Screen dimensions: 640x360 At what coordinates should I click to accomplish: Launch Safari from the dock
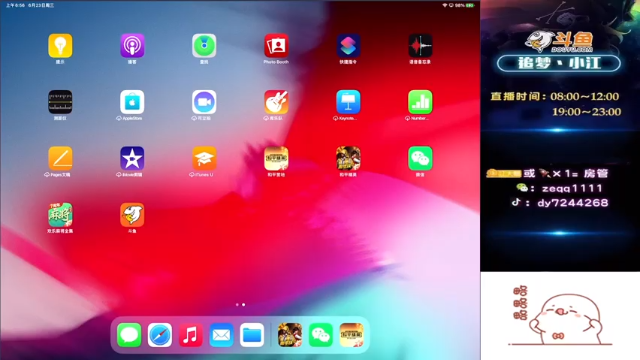pos(160,335)
